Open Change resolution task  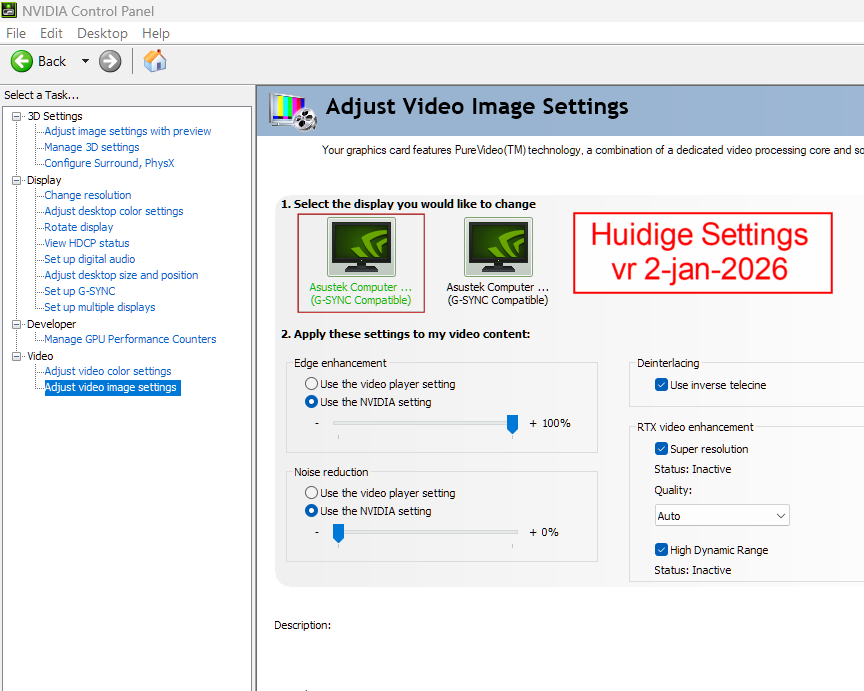coord(88,195)
